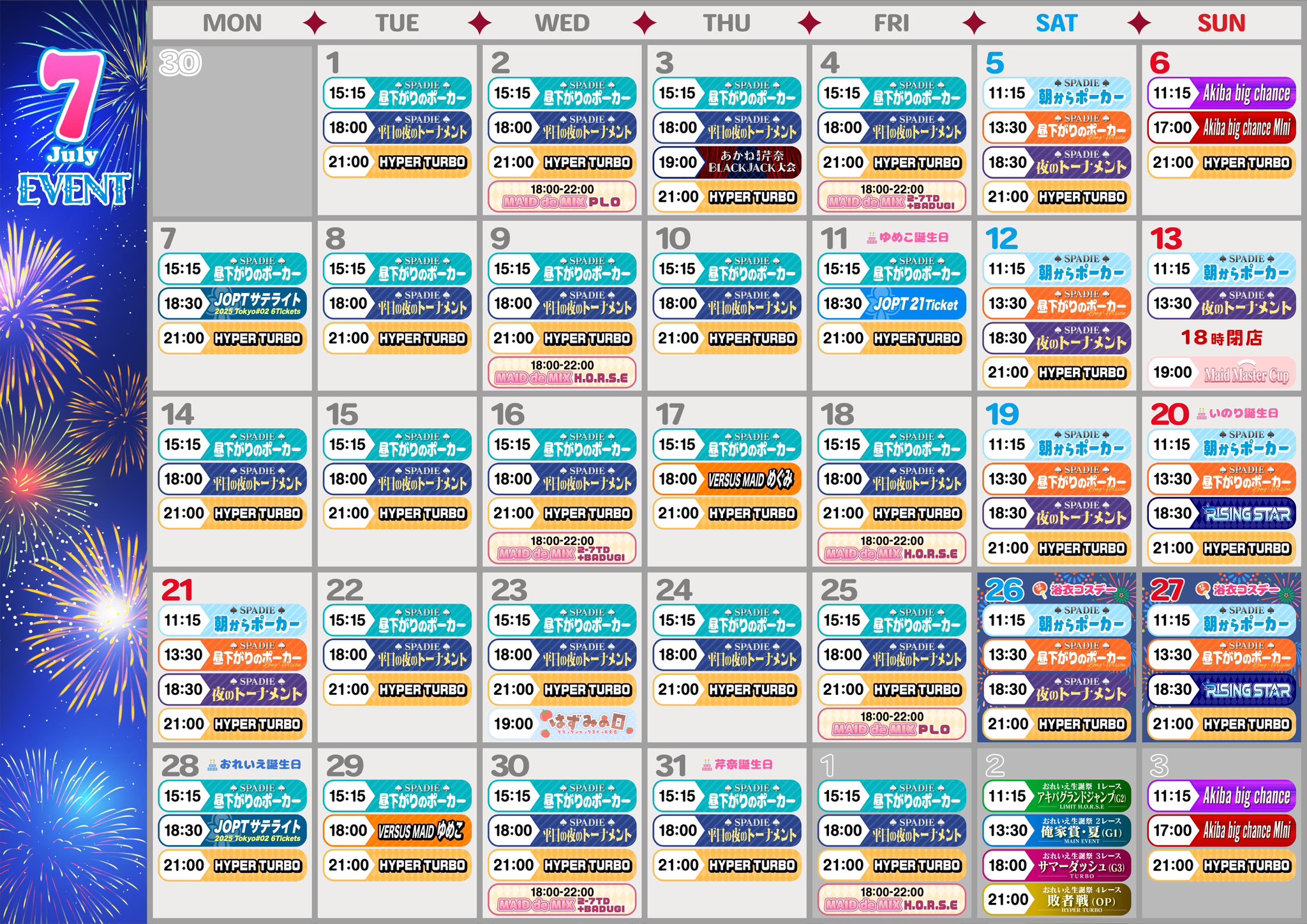
Task: Open the 18:00 VERSUS MAID めぐみ event
Action: click(727, 479)
